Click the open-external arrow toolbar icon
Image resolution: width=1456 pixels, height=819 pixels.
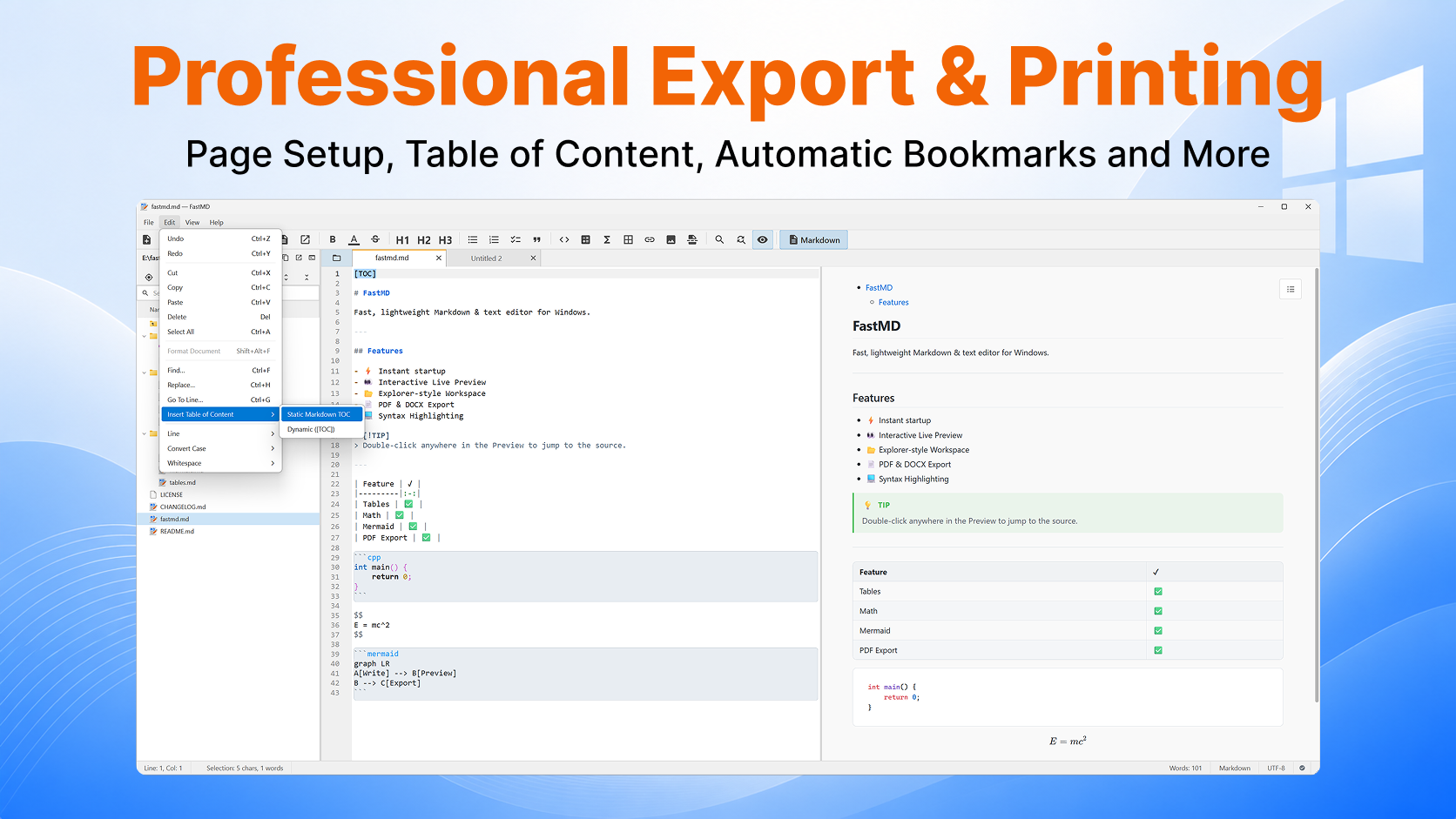click(x=305, y=239)
